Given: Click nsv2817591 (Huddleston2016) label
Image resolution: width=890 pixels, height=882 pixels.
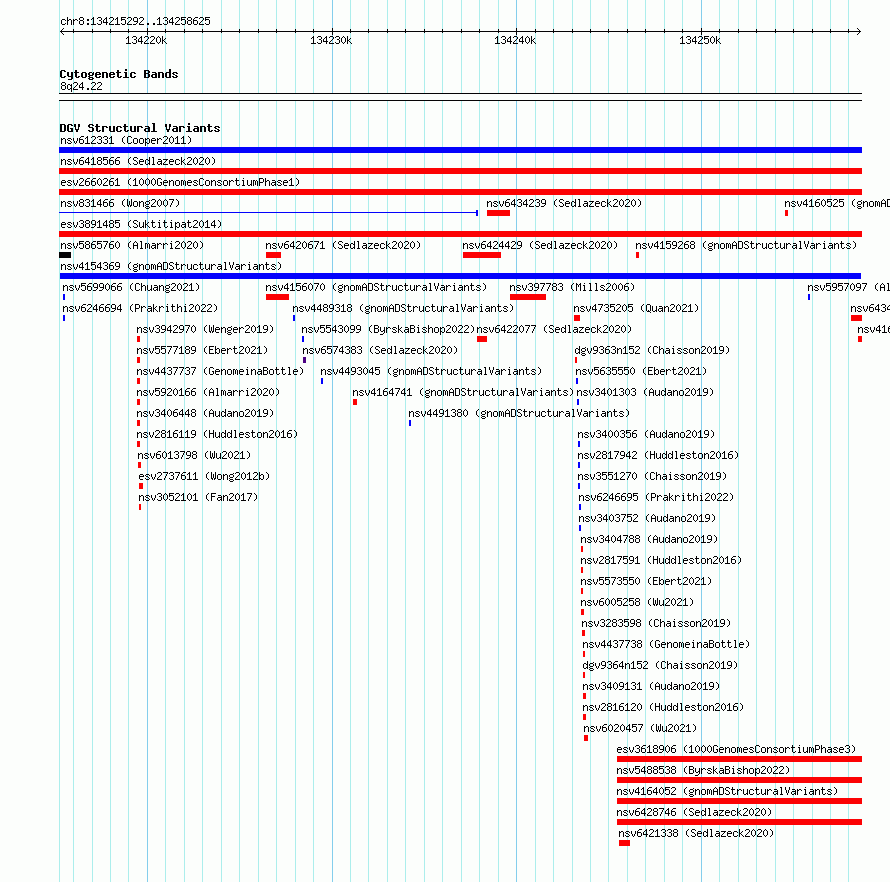Looking at the screenshot, I should tap(661, 560).
